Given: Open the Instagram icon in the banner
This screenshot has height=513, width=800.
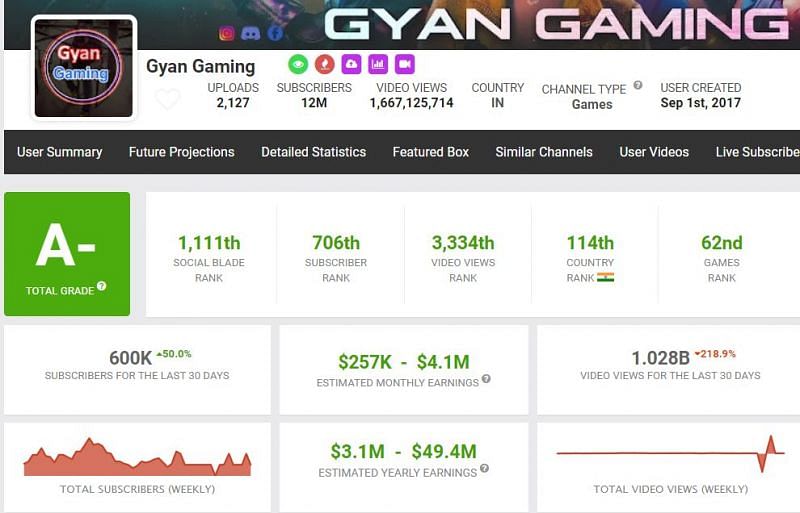Looking at the screenshot, I should [227, 34].
